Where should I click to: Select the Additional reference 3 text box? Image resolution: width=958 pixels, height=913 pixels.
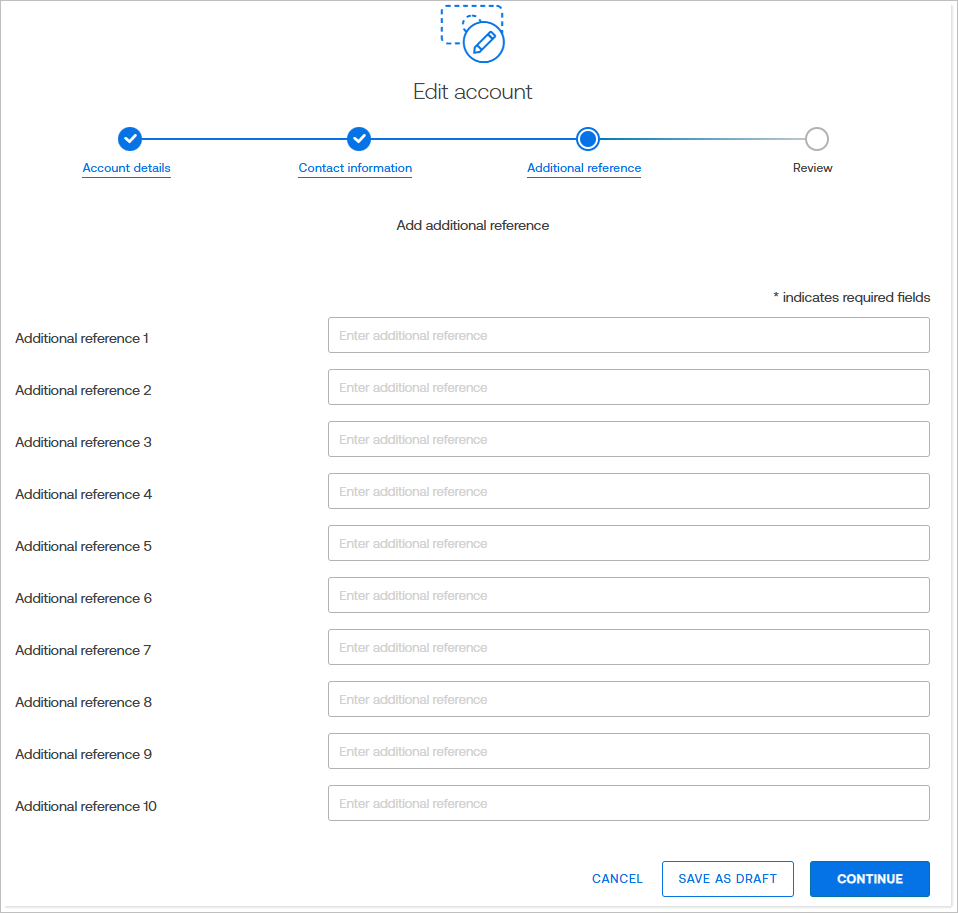tap(628, 440)
